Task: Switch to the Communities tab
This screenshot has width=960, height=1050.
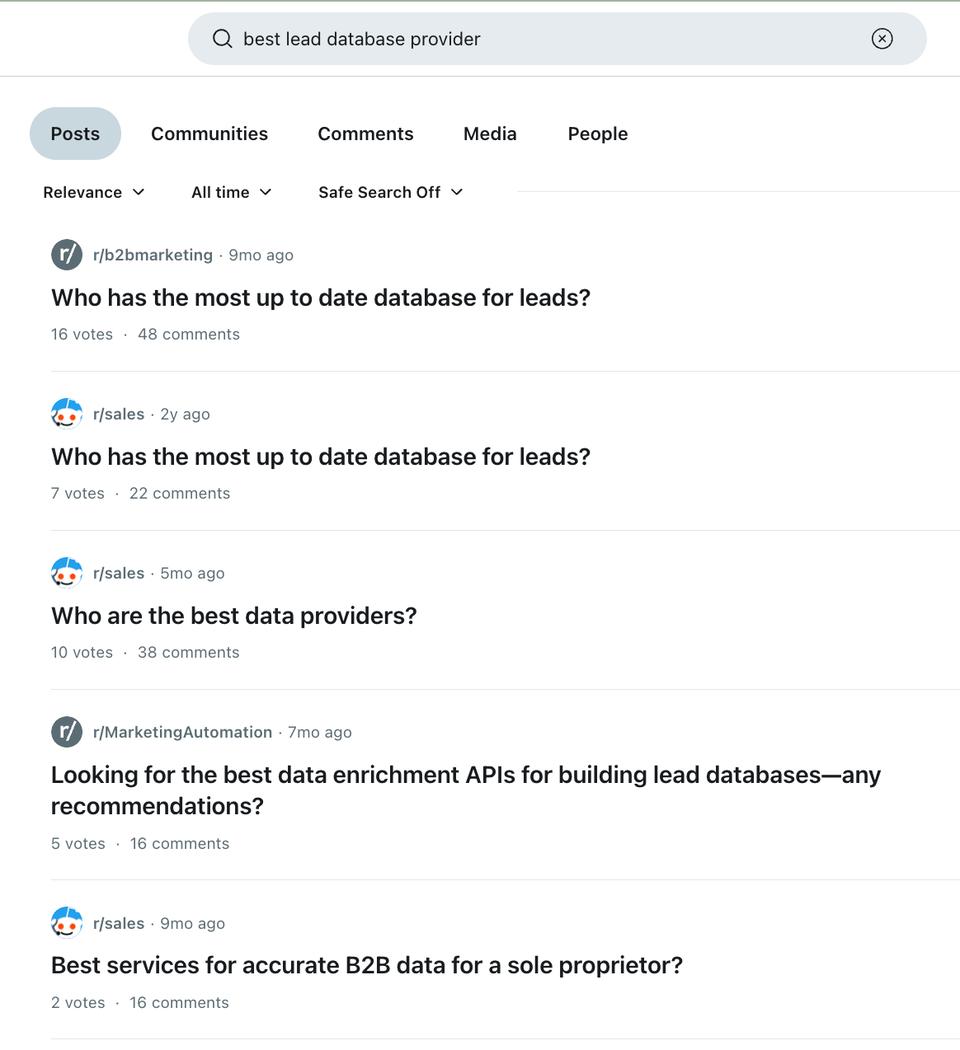Action: 210,134
